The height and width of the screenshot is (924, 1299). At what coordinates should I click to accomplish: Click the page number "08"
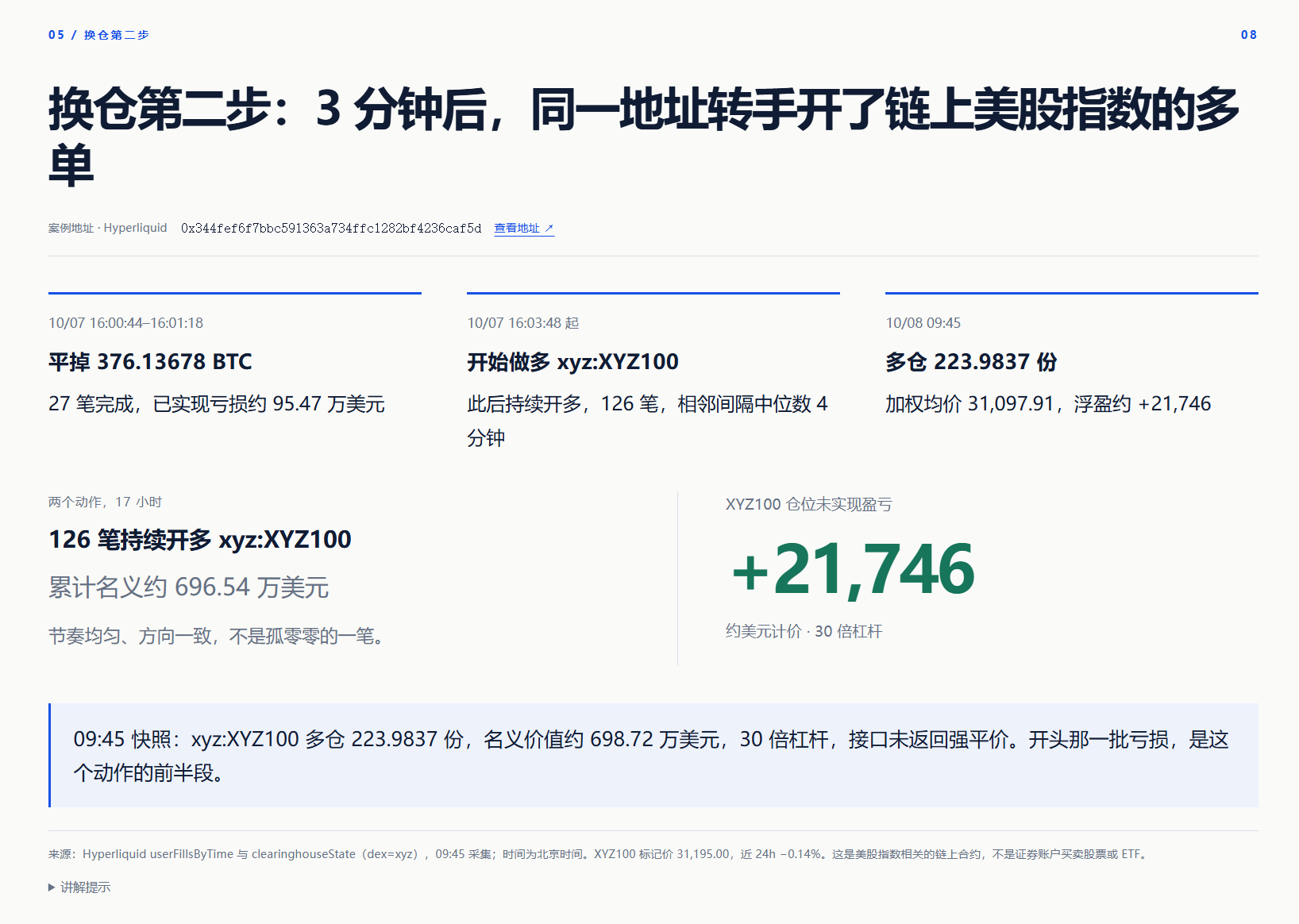pos(1249,35)
